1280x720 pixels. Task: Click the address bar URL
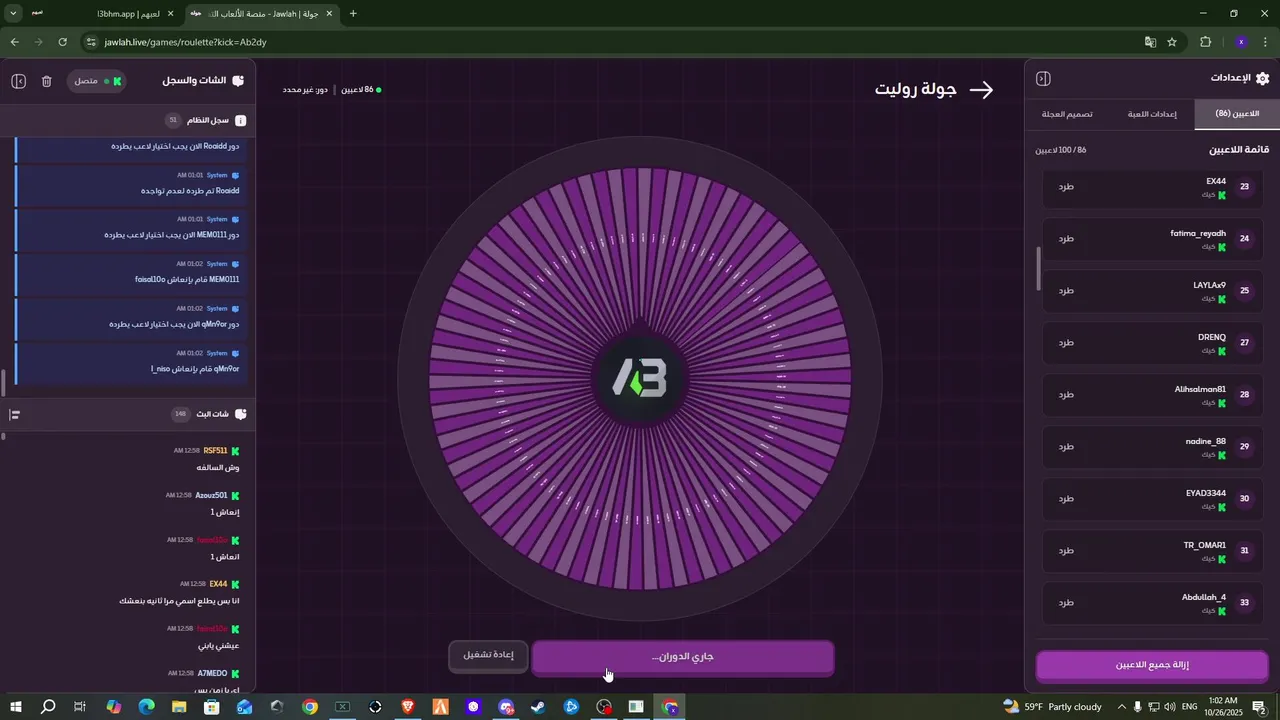(x=185, y=42)
